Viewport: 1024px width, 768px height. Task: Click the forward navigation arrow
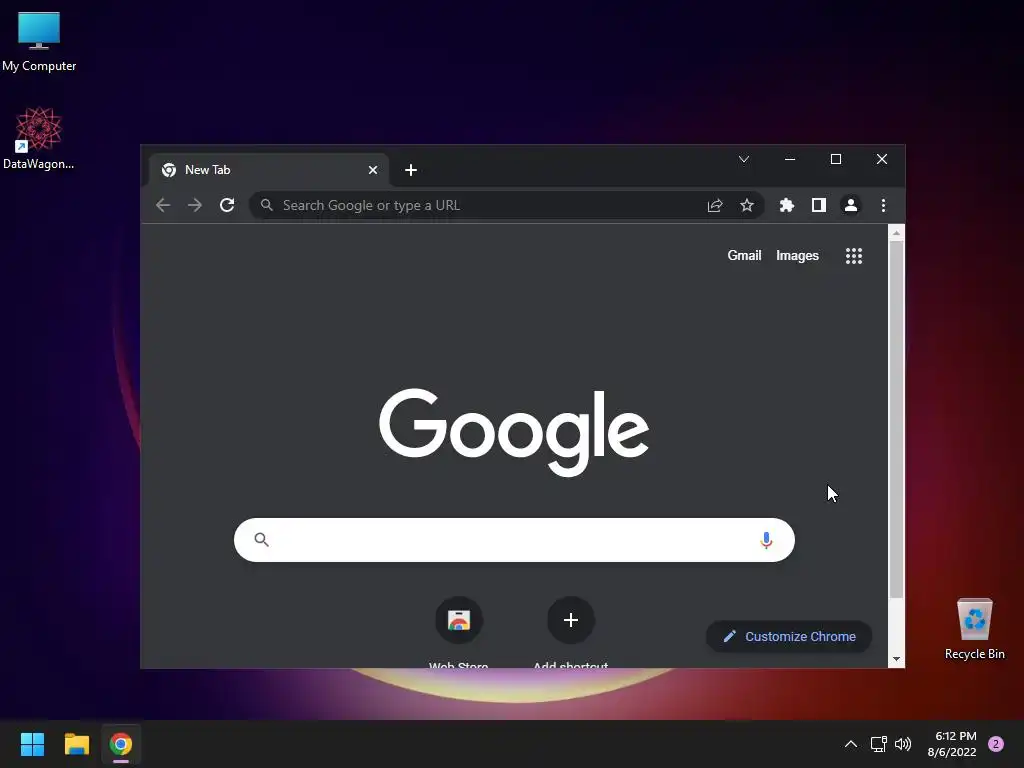[195, 205]
